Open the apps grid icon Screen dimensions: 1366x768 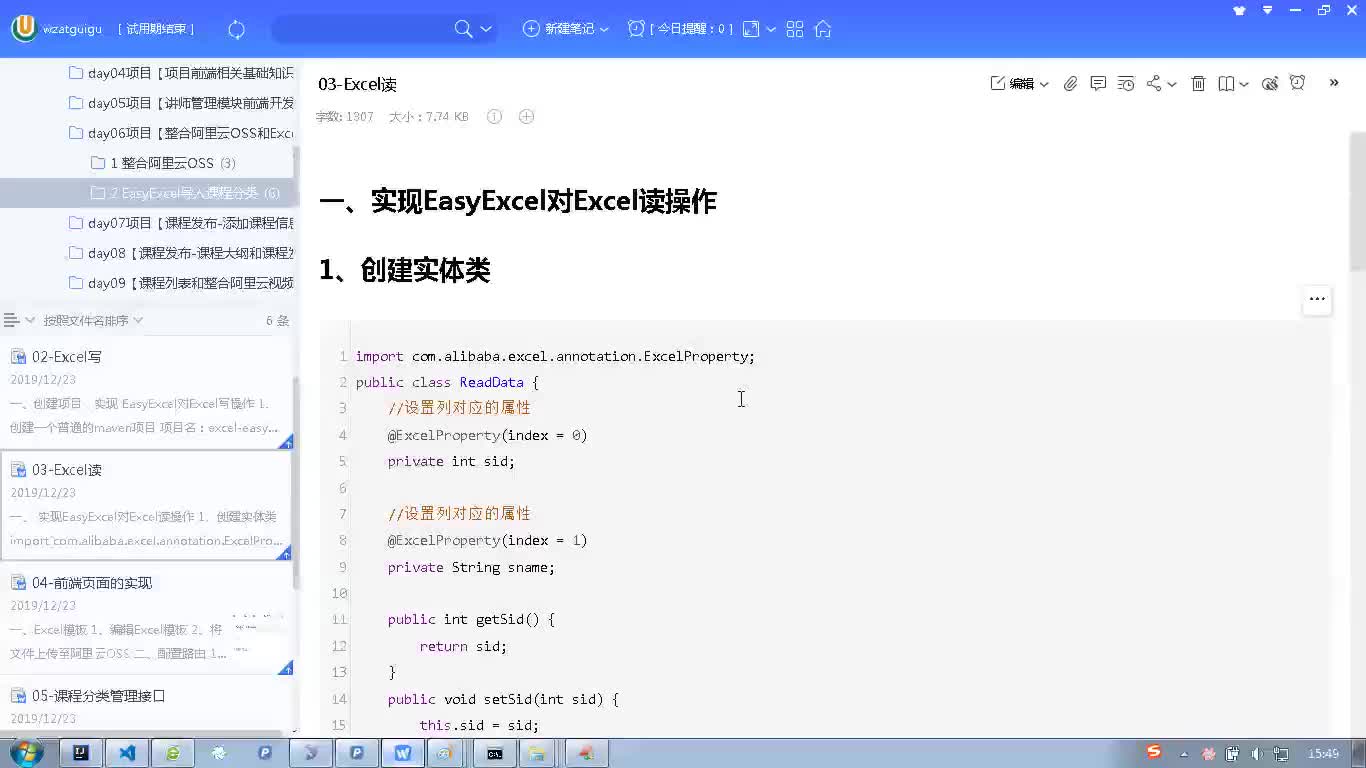click(795, 29)
